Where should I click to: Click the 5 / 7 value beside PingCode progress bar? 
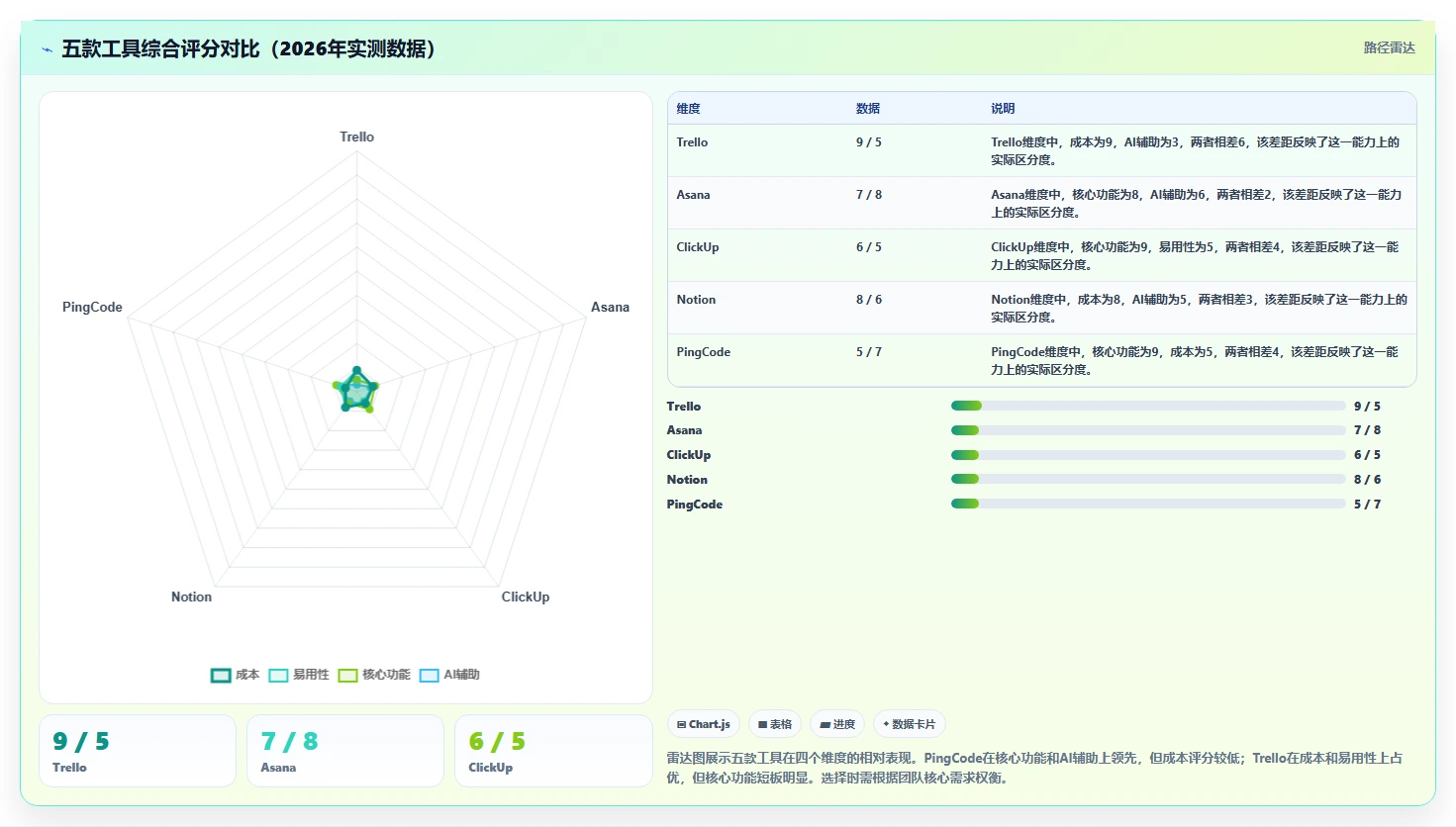(1367, 505)
